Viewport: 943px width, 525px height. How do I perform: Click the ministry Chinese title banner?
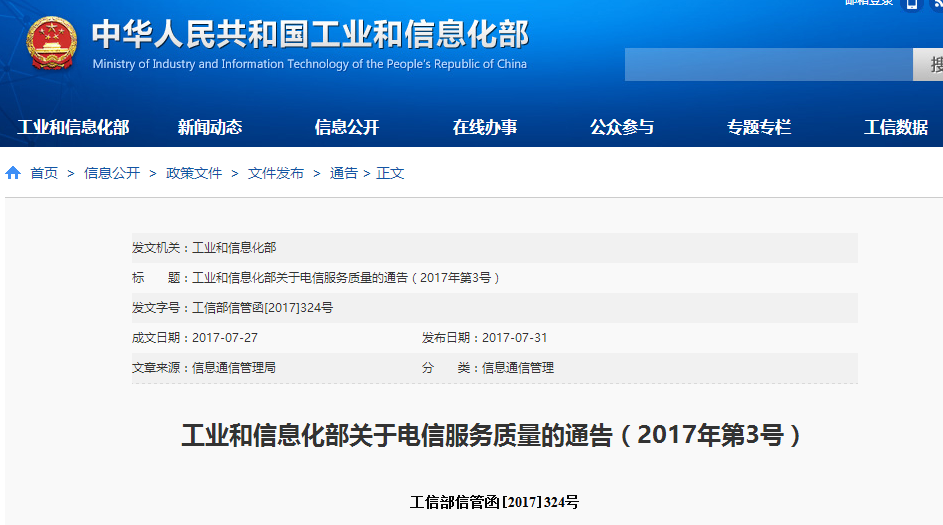[x=310, y=34]
